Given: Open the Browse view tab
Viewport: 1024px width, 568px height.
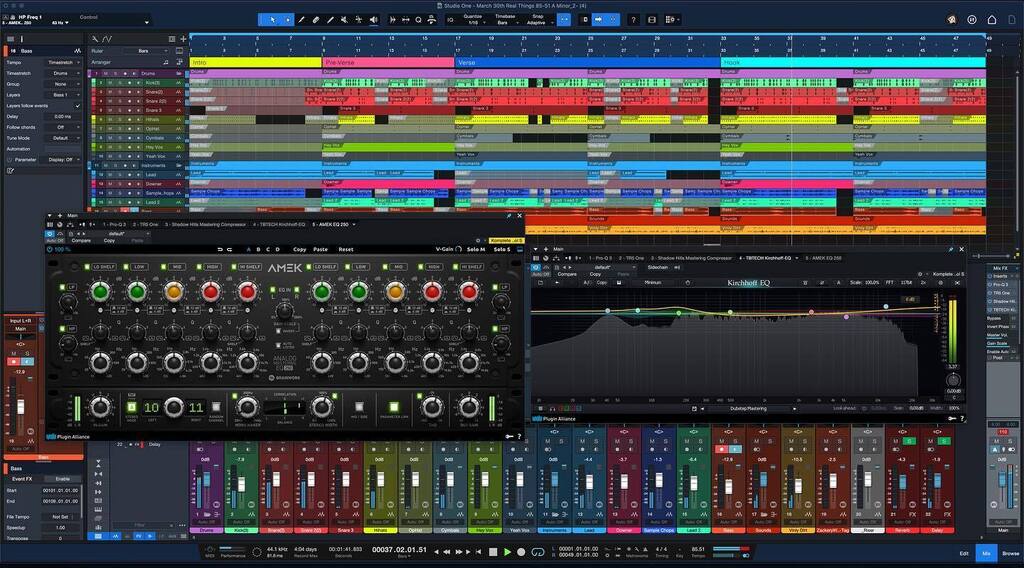Looking at the screenshot, I should coord(1010,553).
